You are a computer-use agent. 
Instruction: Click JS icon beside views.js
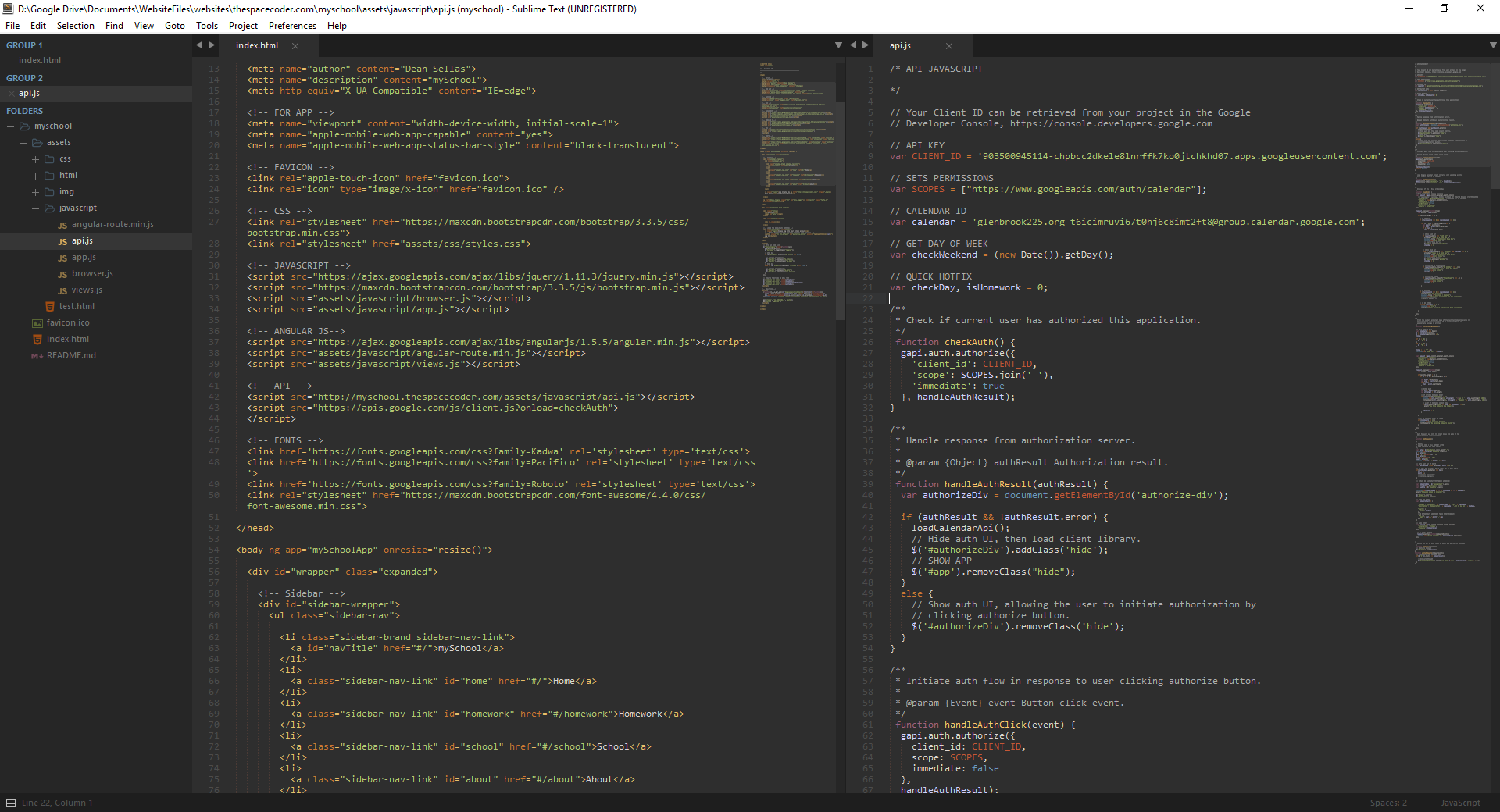[x=62, y=290]
